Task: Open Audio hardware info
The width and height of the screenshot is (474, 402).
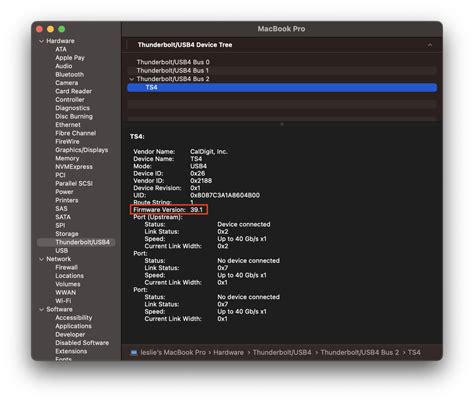Action: 64,66
